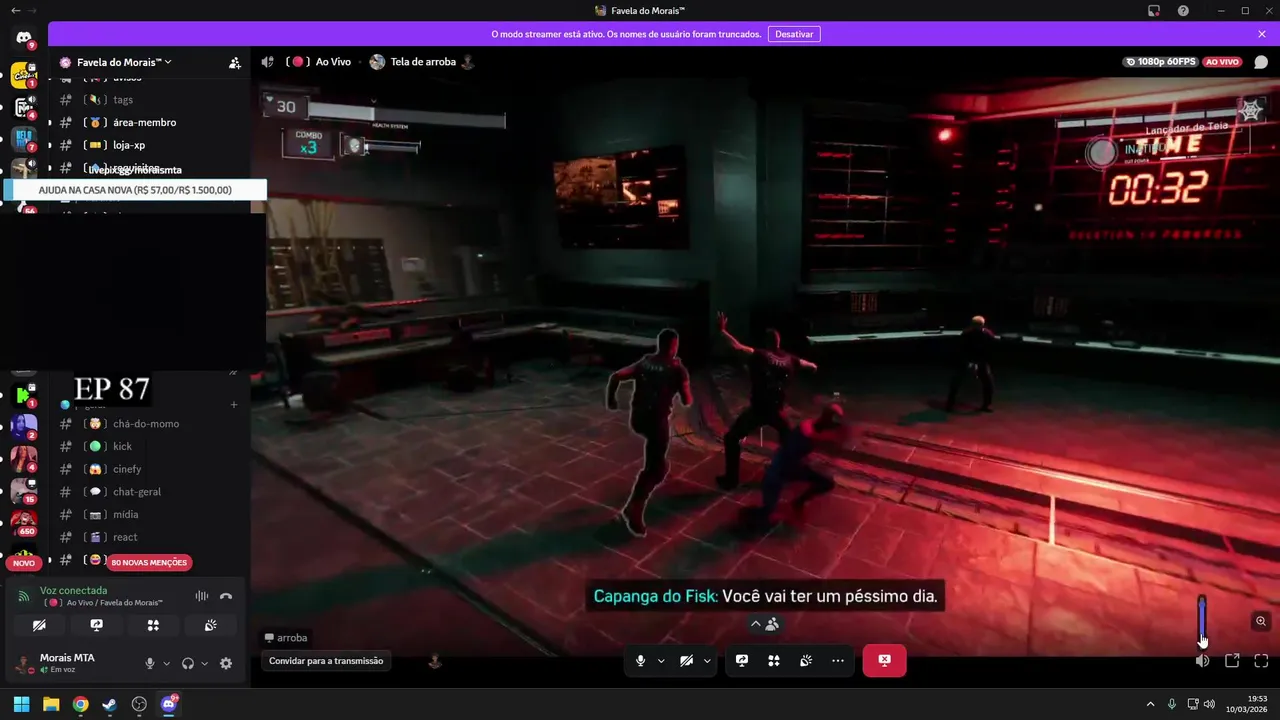Open soundboard in the voice panel
This screenshot has height=720, width=1280.
pos(210,625)
